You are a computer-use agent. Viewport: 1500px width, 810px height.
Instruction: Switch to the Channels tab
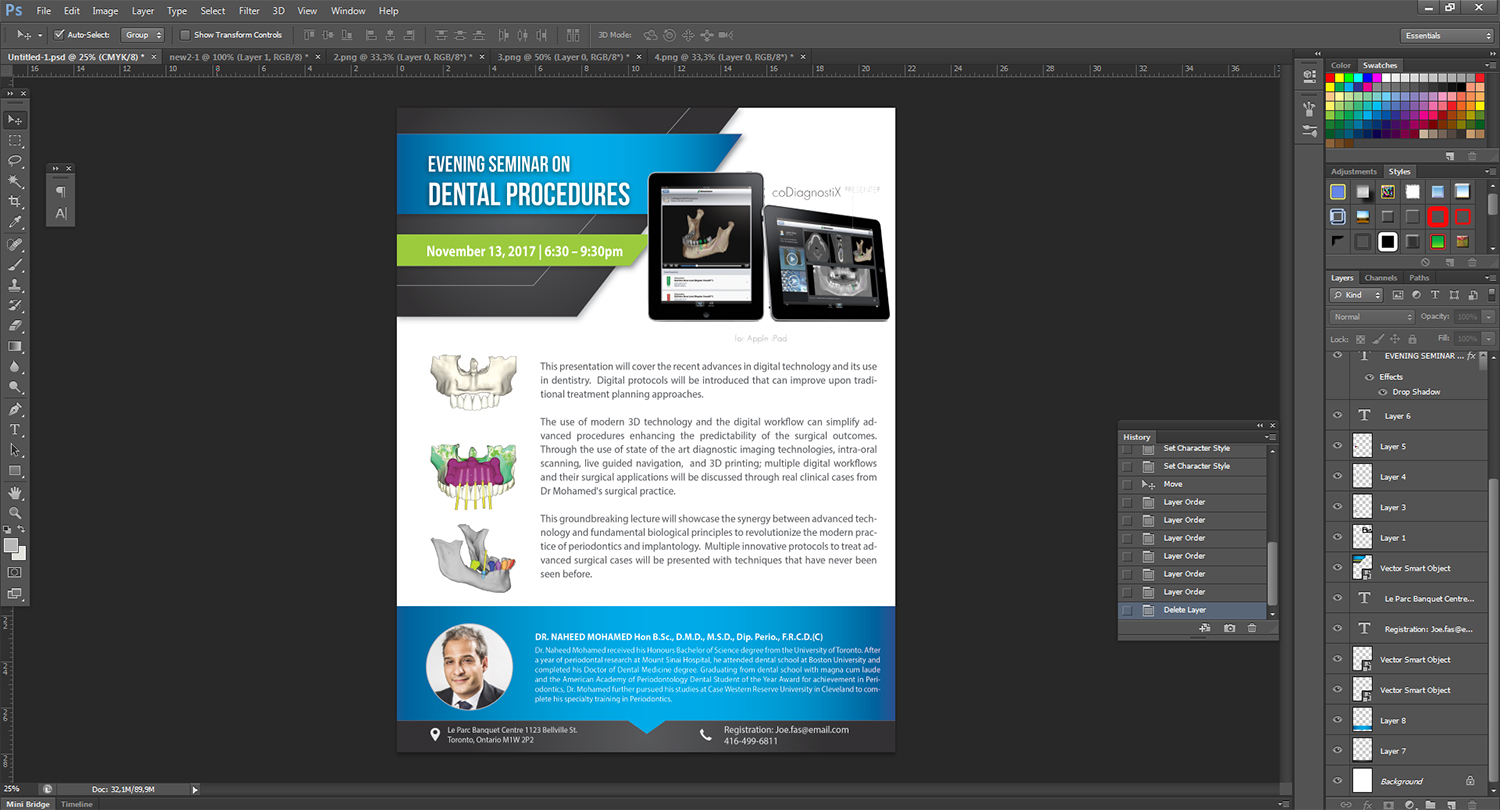1380,278
